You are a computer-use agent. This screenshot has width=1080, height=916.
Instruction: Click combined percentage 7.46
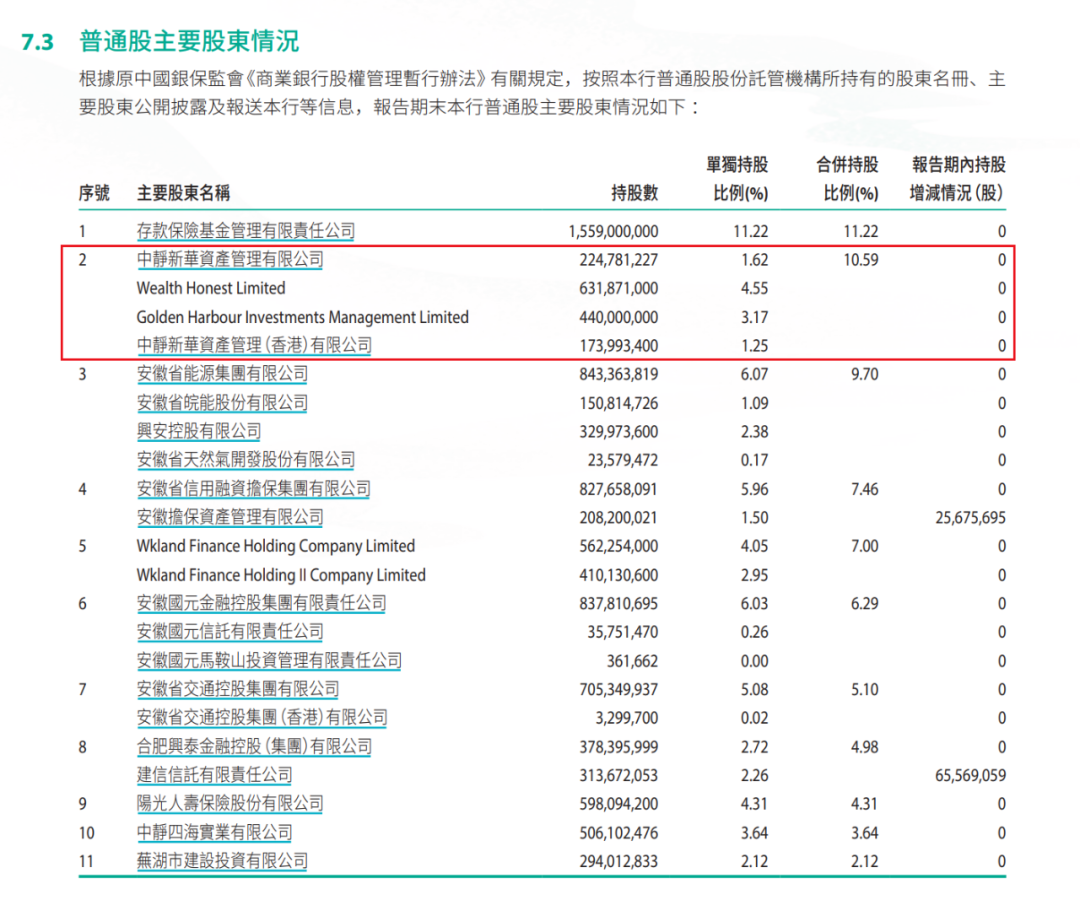point(864,489)
